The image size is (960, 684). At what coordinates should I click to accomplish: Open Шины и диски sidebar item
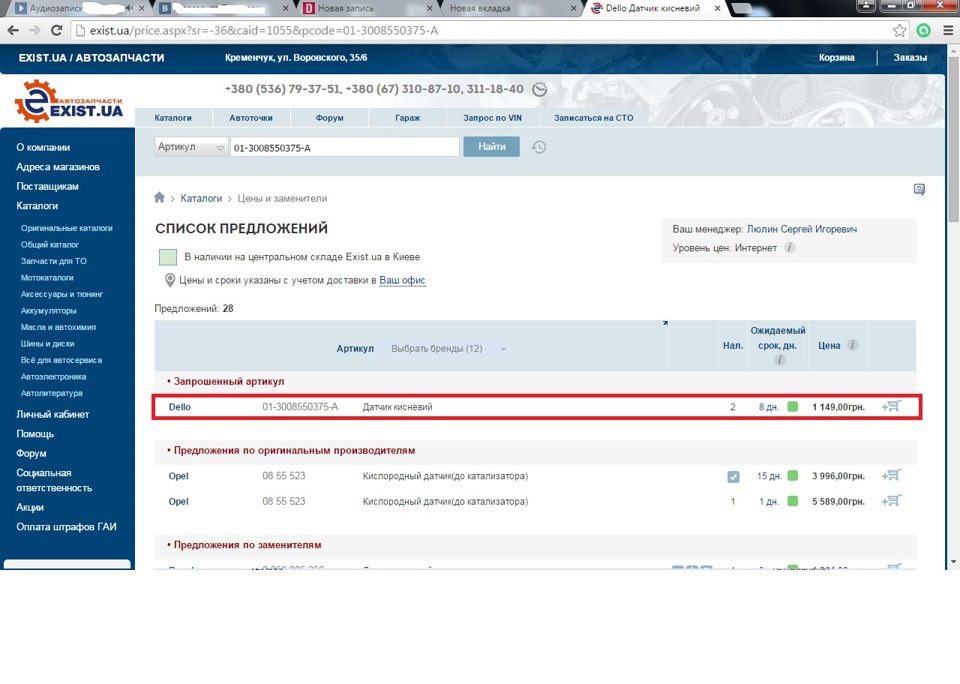click(x=47, y=344)
